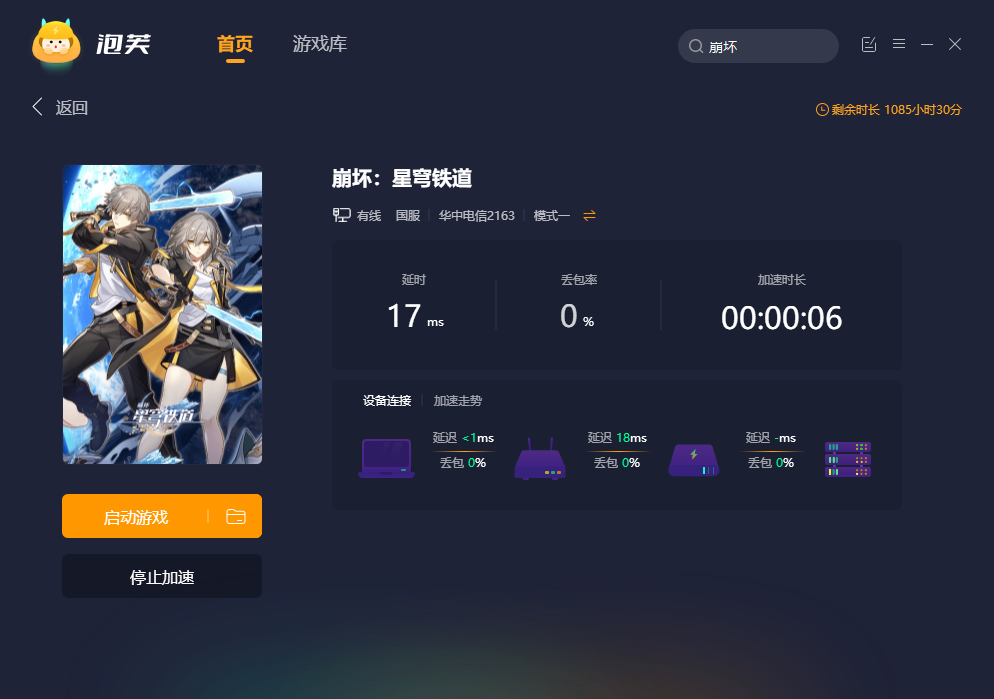The image size is (994, 699).
Task: Open game folder icon on launch button
Action: click(x=236, y=516)
